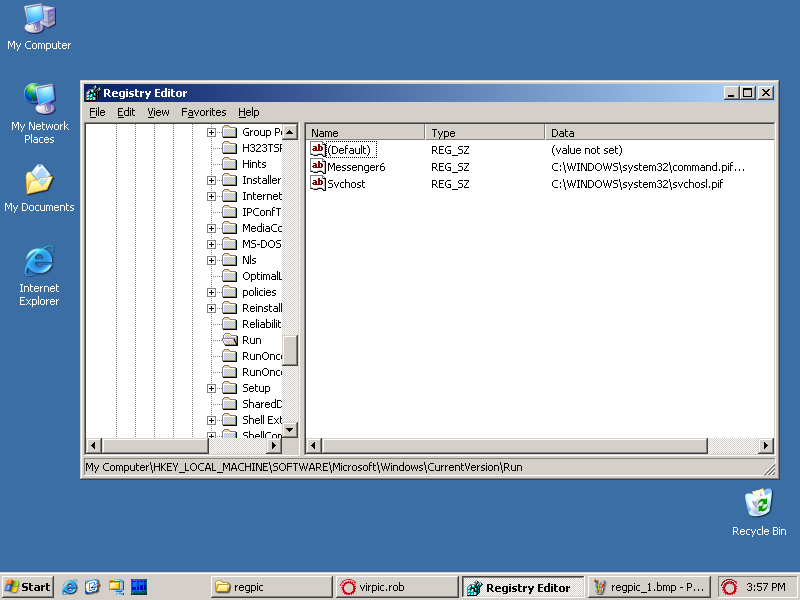Select the Nls folder icon
The width and height of the screenshot is (800, 600).
click(230, 260)
